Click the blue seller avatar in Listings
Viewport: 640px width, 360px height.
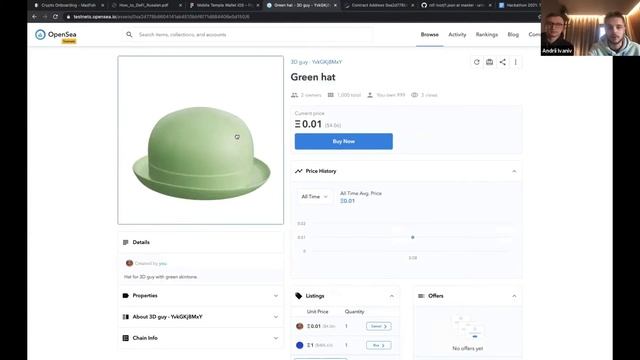pyautogui.click(x=300, y=345)
